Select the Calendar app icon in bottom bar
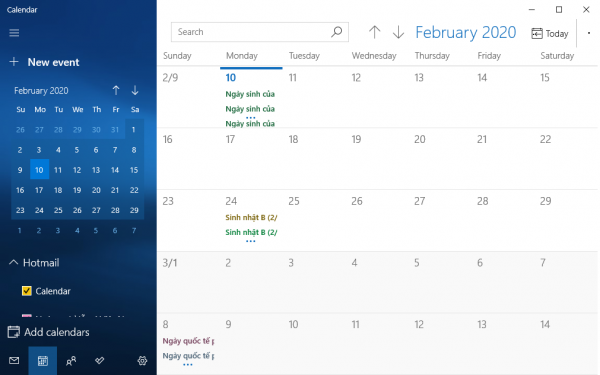The image size is (600, 375). 42,360
